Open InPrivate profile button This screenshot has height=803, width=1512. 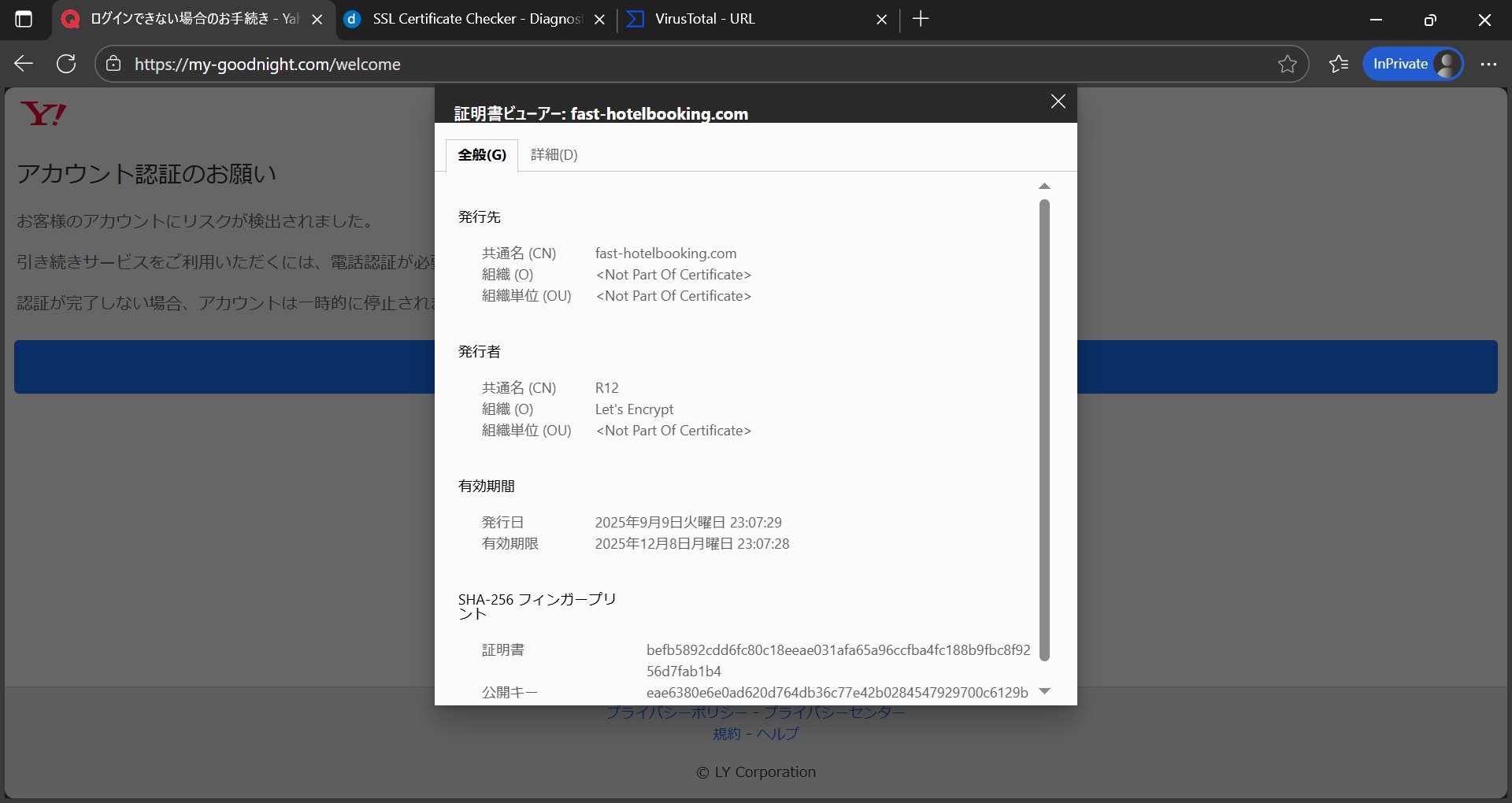tap(1413, 64)
